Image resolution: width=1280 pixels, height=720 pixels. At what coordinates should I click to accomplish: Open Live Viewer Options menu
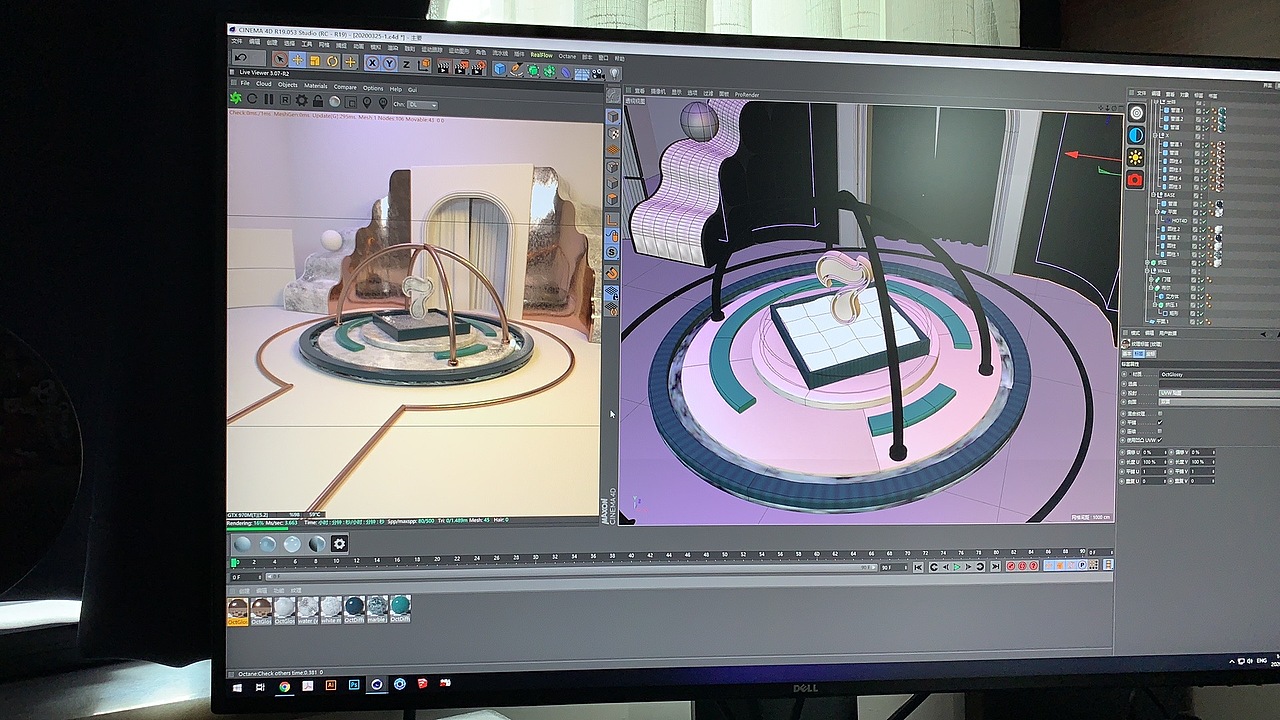[x=373, y=88]
